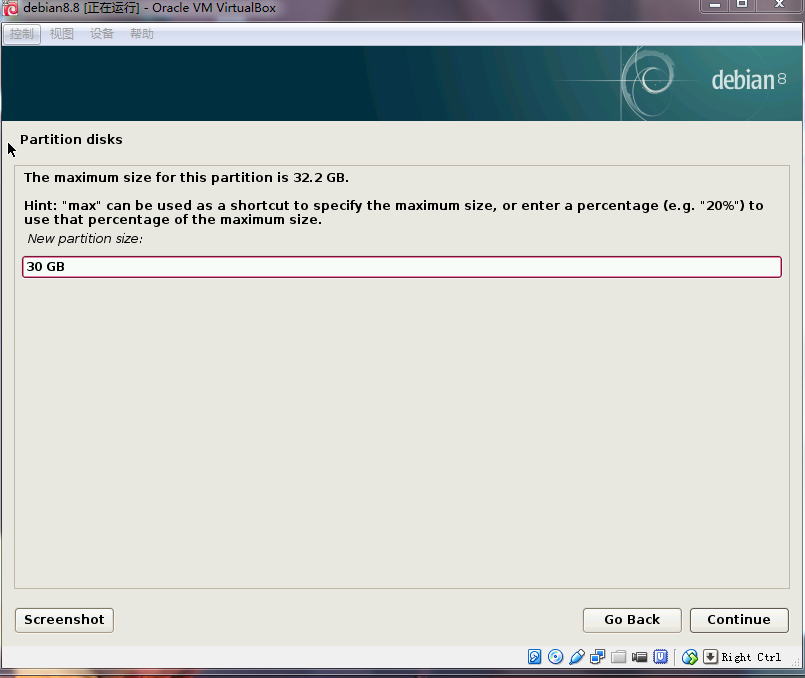The height and width of the screenshot is (678, 805).
Task: Open the shared folders status icon
Action: pyautogui.click(x=619, y=657)
